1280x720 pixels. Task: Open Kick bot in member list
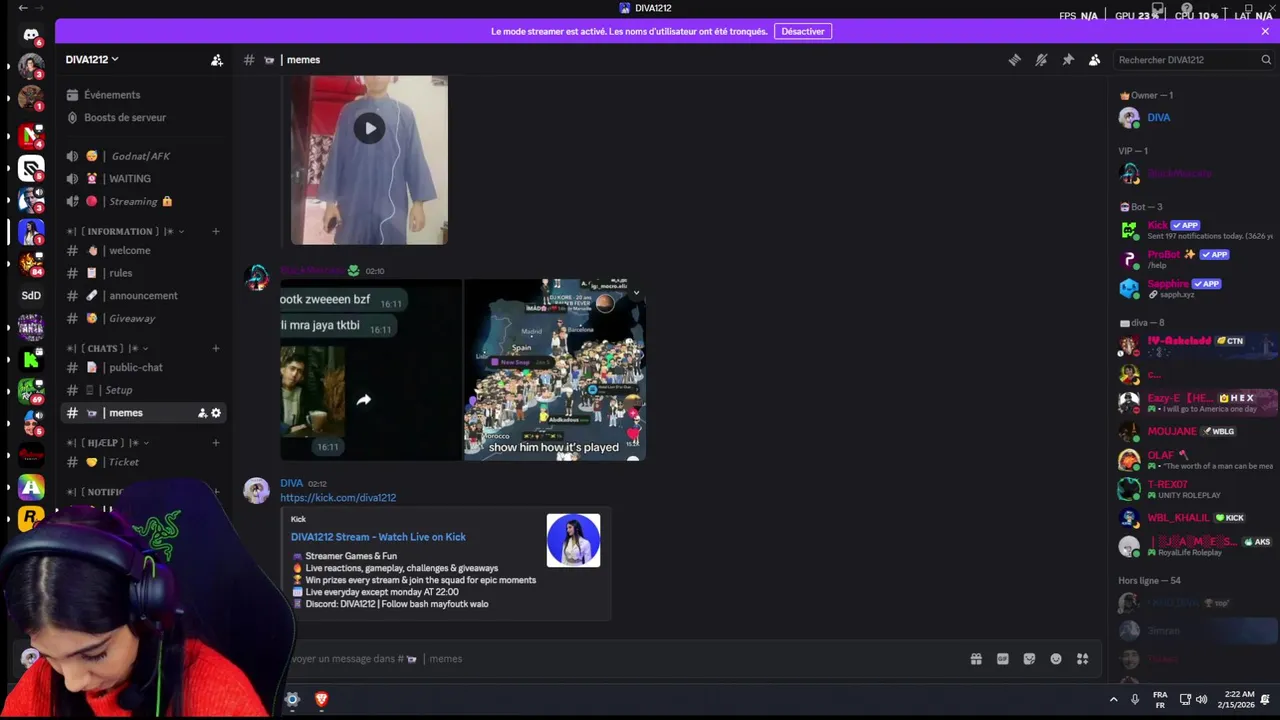tap(1196, 230)
